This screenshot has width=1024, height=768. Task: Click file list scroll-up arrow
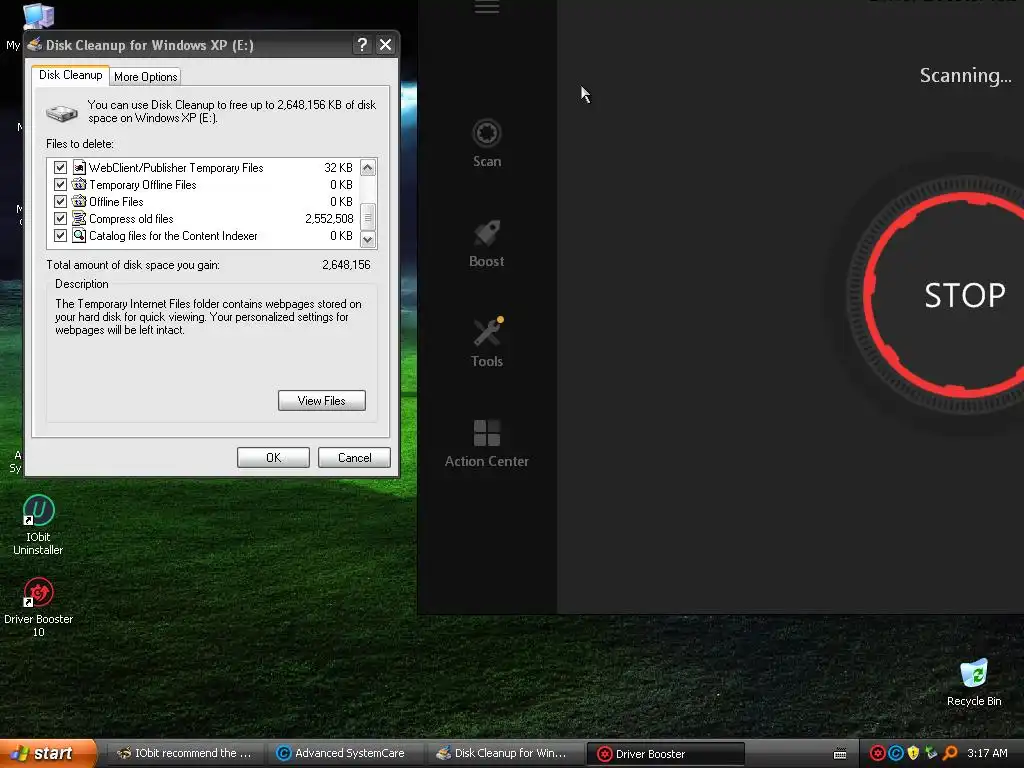click(x=368, y=168)
